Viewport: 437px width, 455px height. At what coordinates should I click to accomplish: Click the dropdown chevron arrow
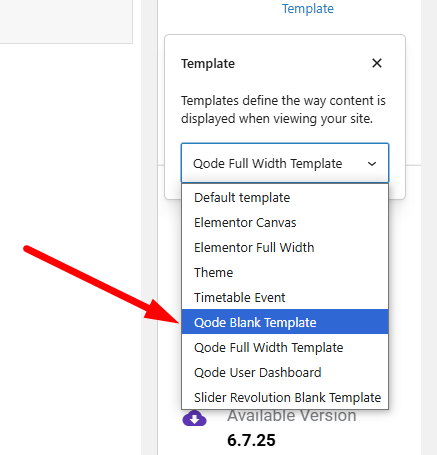click(x=372, y=164)
